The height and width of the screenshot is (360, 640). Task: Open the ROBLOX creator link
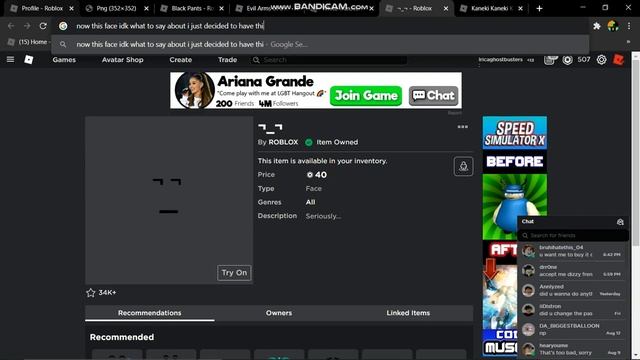click(x=283, y=142)
